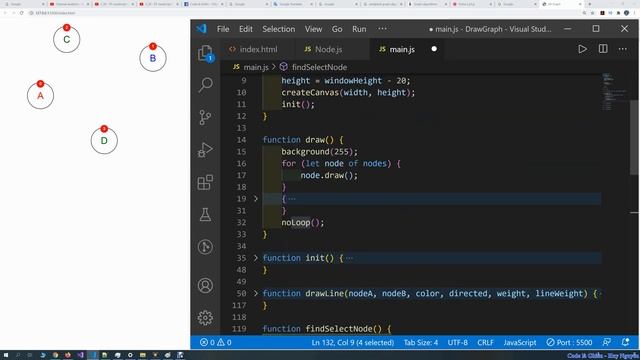This screenshot has width=640, height=360.
Task: Open the Manage gear icon
Action: (205, 318)
